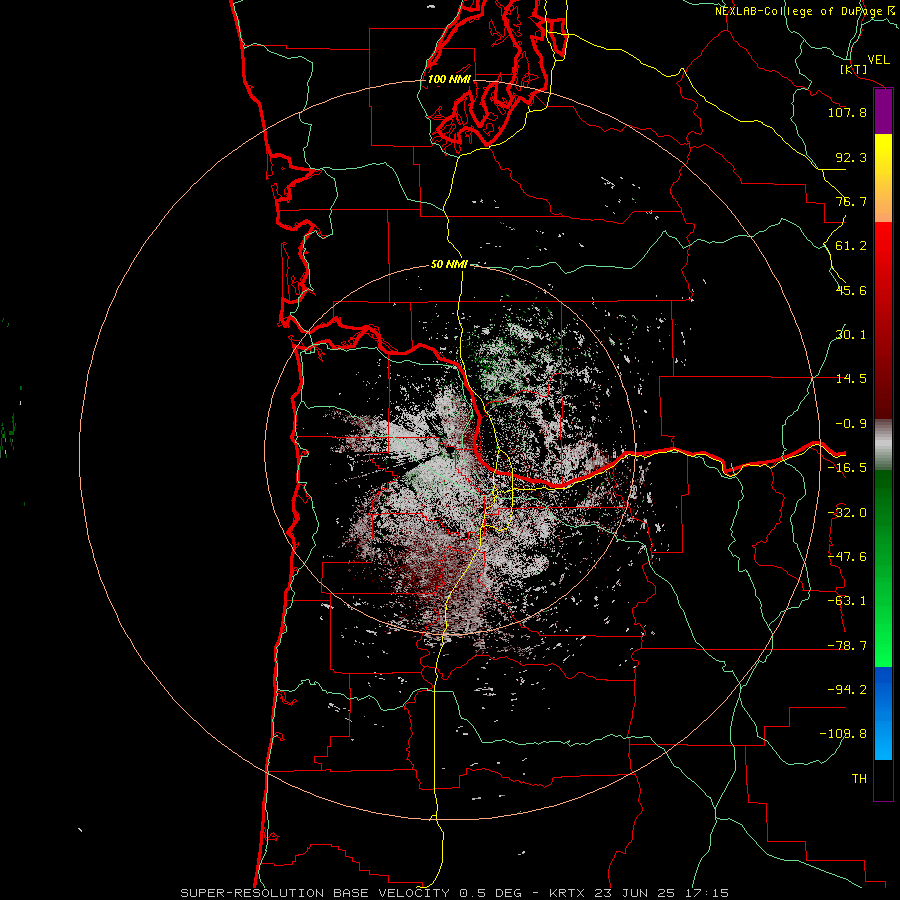Click the -94.2 velocity scale value
This screenshot has width=900, height=900.
[x=847, y=690]
